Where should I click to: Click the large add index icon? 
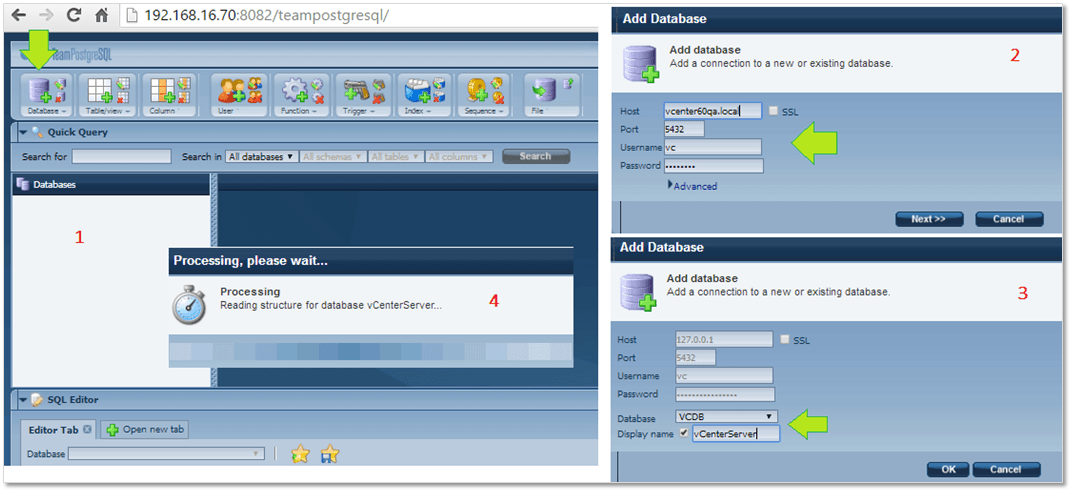coord(419,91)
